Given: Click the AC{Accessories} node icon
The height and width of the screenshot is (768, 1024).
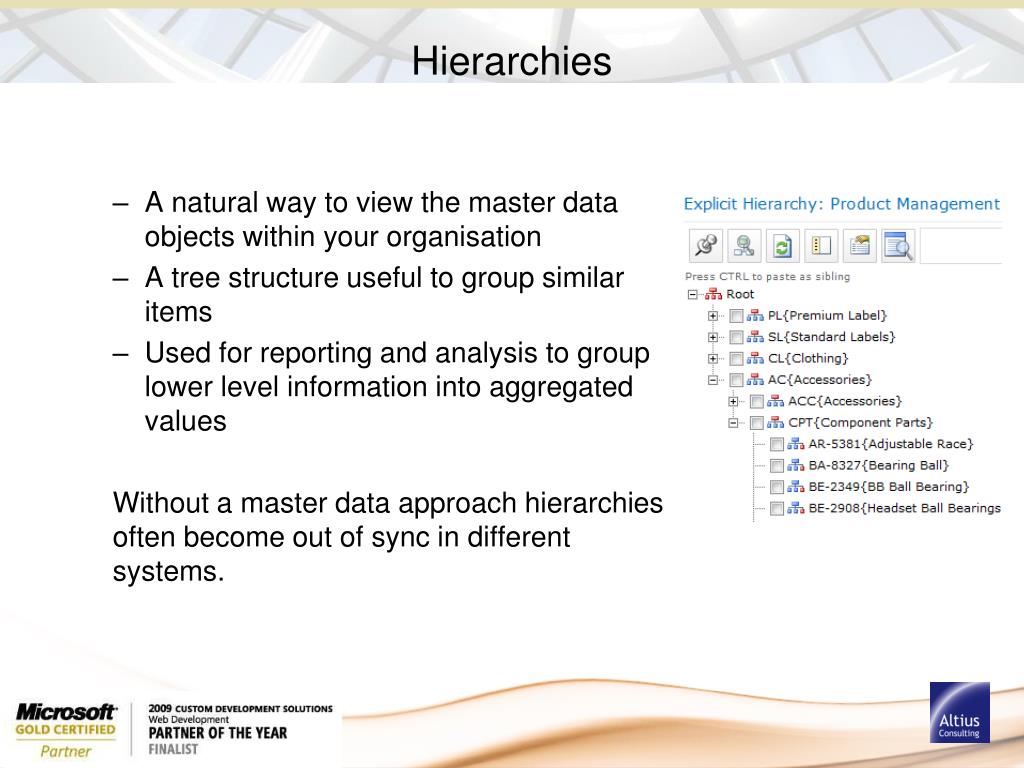Looking at the screenshot, I should click(755, 380).
